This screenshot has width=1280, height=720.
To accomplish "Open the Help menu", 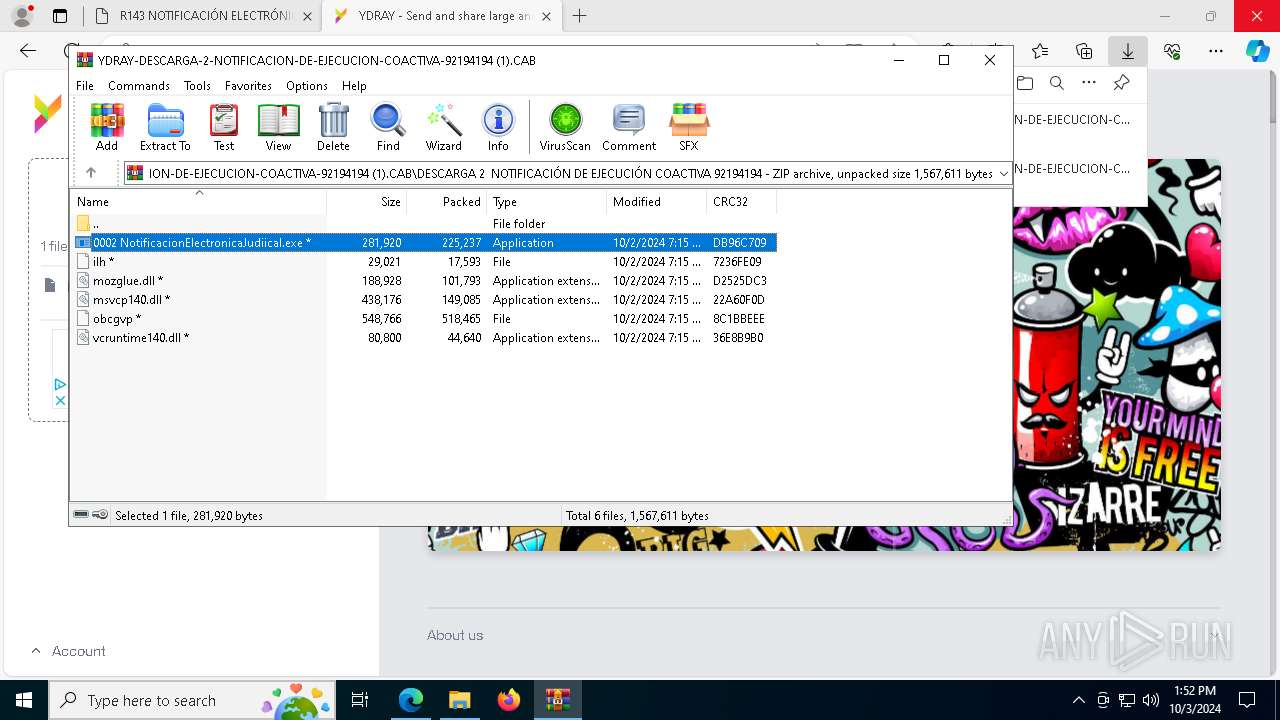I will point(354,86).
